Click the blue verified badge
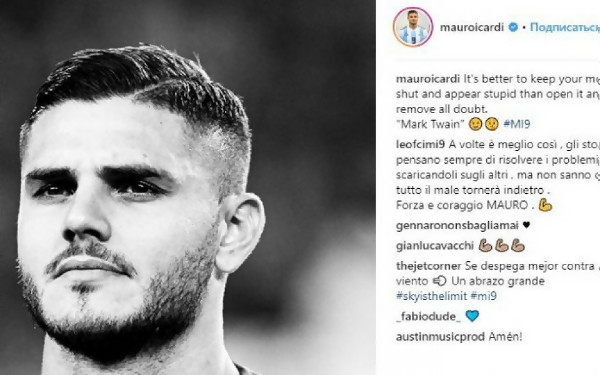This screenshot has height=375, width=600. [513, 27]
